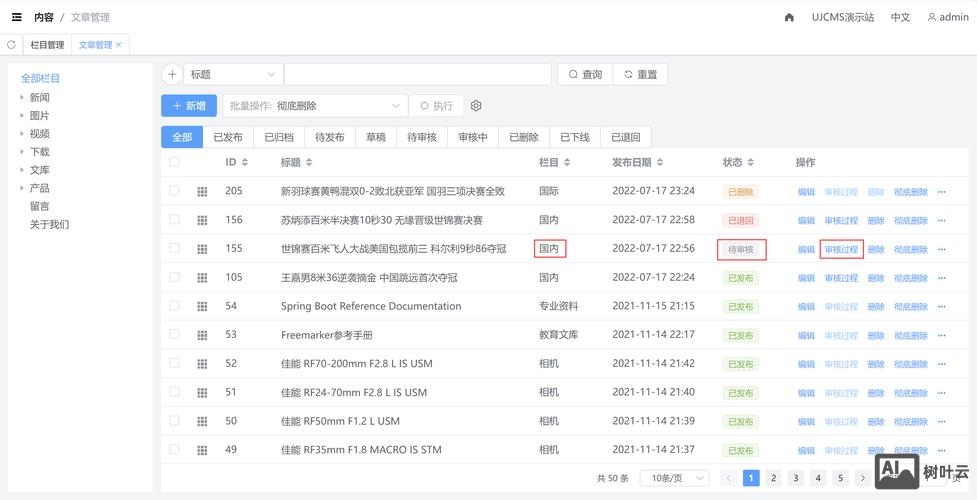
Task: Open the 栏目管理 page tab
Action: pos(47,45)
